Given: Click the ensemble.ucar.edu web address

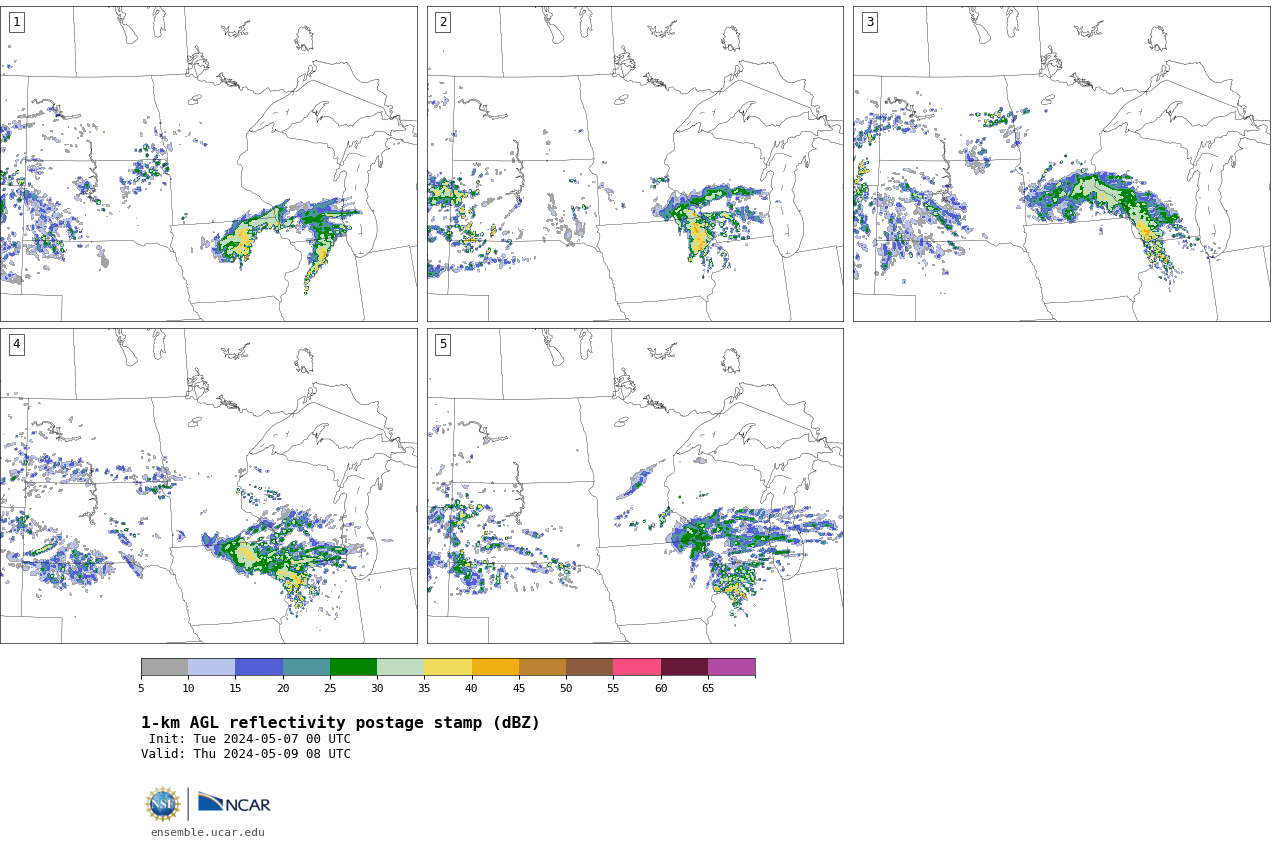Looking at the screenshot, I should pyautogui.click(x=208, y=832).
